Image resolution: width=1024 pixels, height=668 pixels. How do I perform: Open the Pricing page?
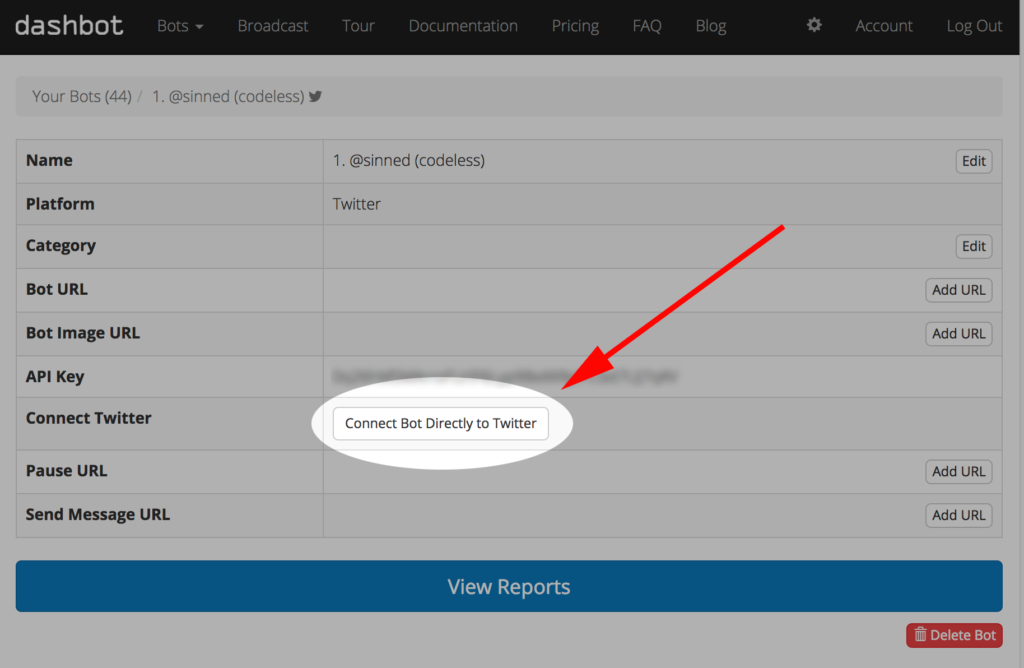coord(575,26)
